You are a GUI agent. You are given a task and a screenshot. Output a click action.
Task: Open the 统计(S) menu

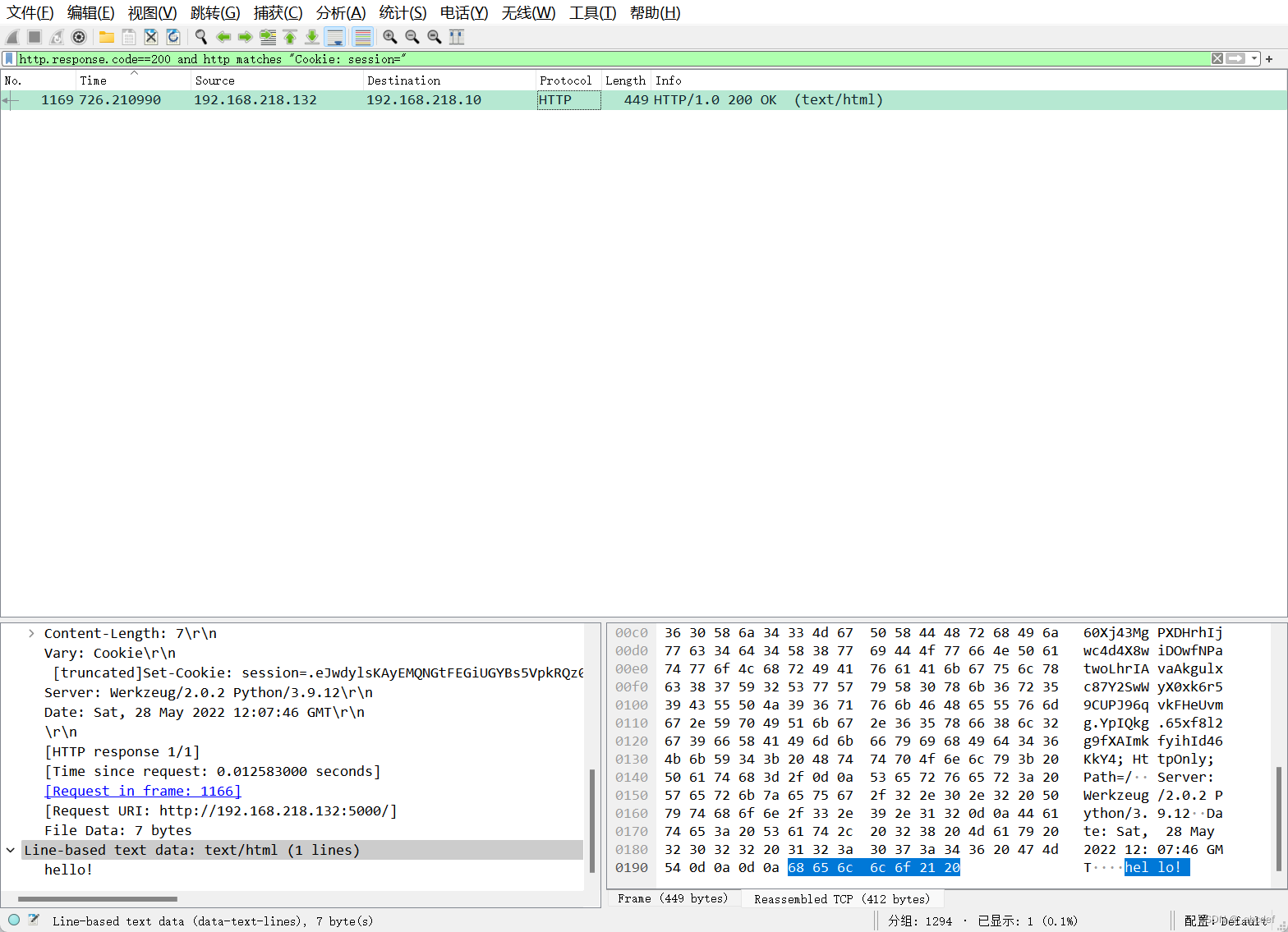click(402, 13)
